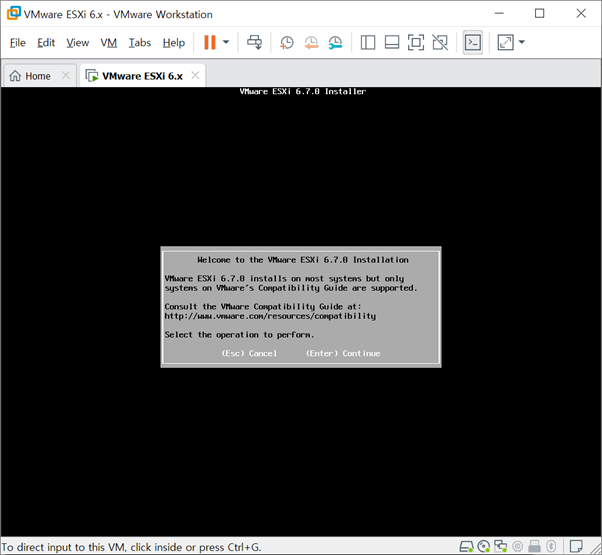This screenshot has height=555, width=602.
Task: Expand the stretch guest dropdown arrow
Action: pyautogui.click(x=521, y=42)
